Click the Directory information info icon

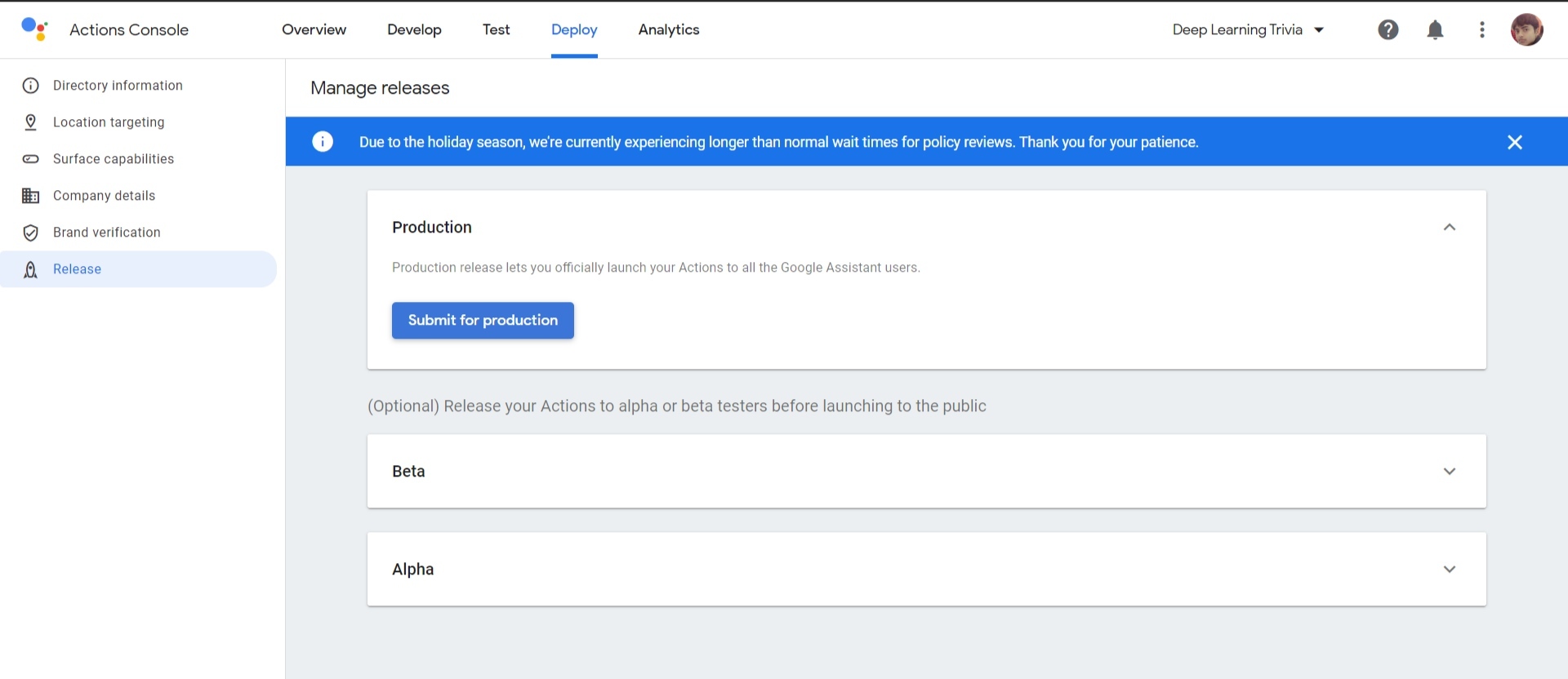[x=31, y=86]
